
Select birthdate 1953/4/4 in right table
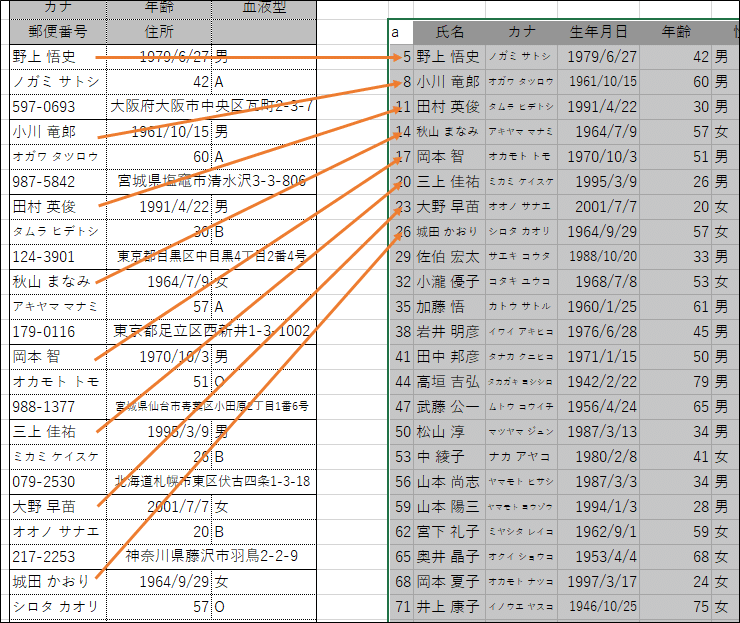(x=598, y=557)
